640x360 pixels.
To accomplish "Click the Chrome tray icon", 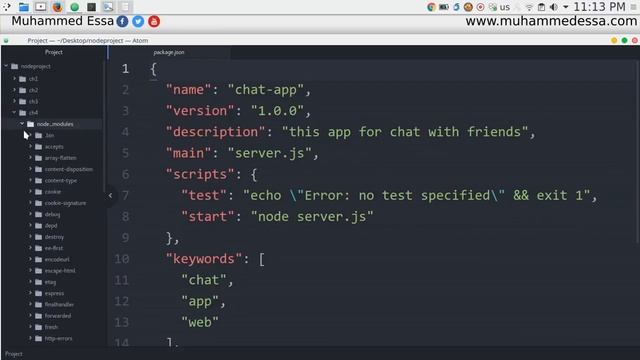I will (x=431, y=7).
